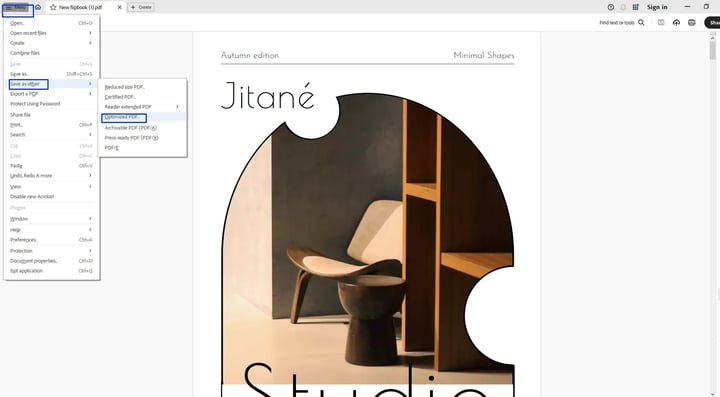This screenshot has height=397, width=720.
Task: Choose Print... in the menu
Action: (51, 125)
